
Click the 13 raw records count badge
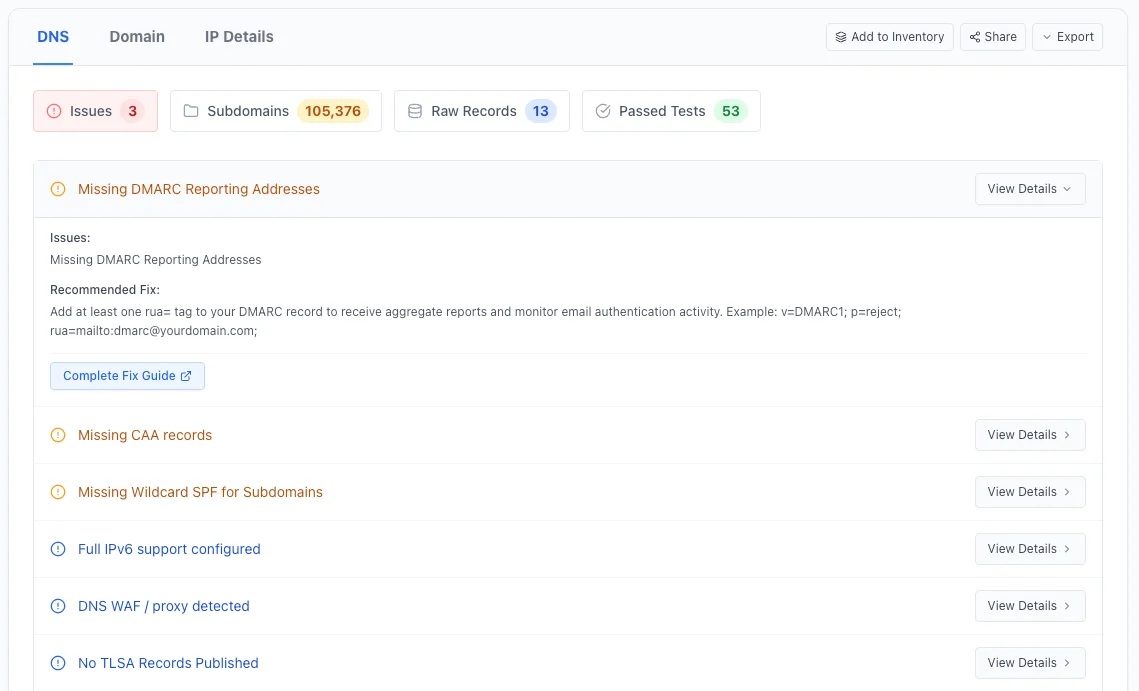pos(540,111)
